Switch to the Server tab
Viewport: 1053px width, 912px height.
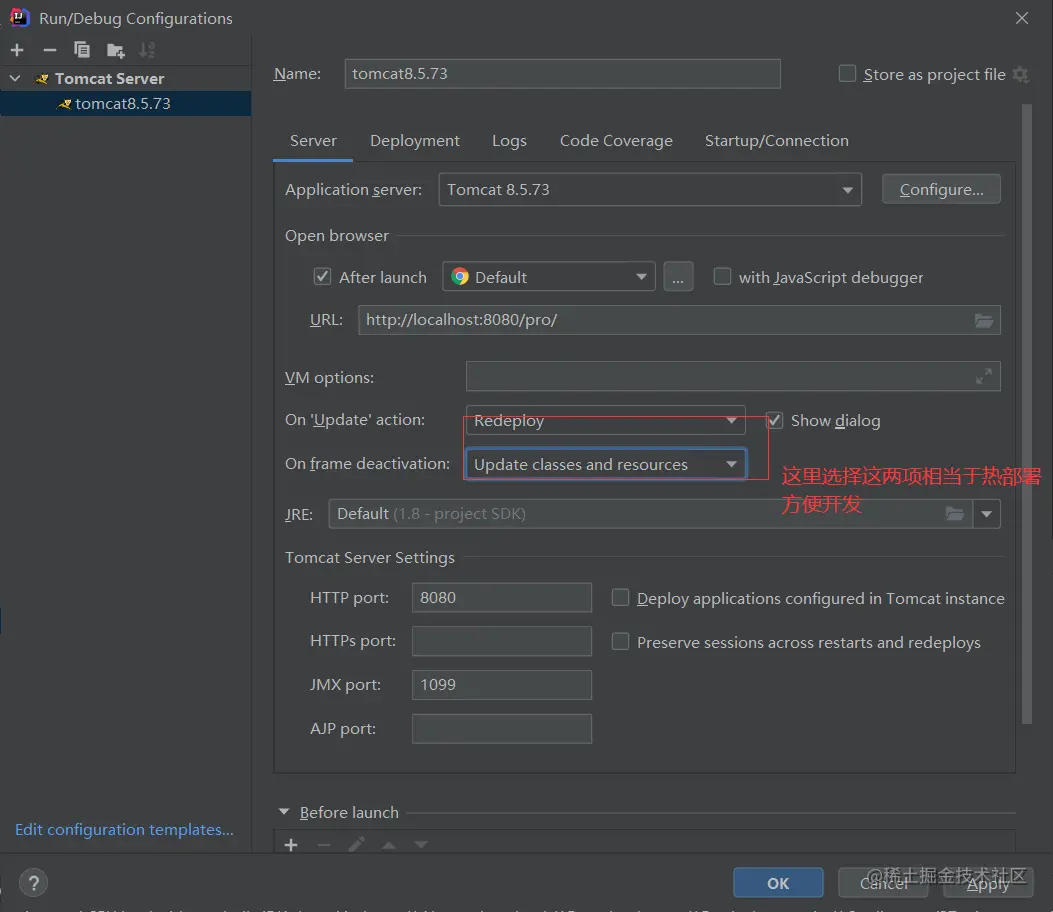click(x=313, y=141)
